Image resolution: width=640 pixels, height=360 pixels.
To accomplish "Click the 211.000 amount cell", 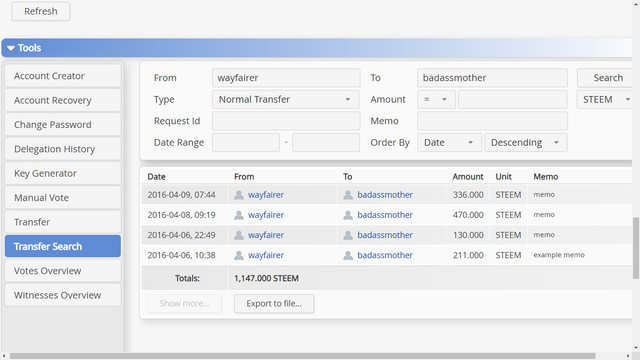I will click(468, 256).
